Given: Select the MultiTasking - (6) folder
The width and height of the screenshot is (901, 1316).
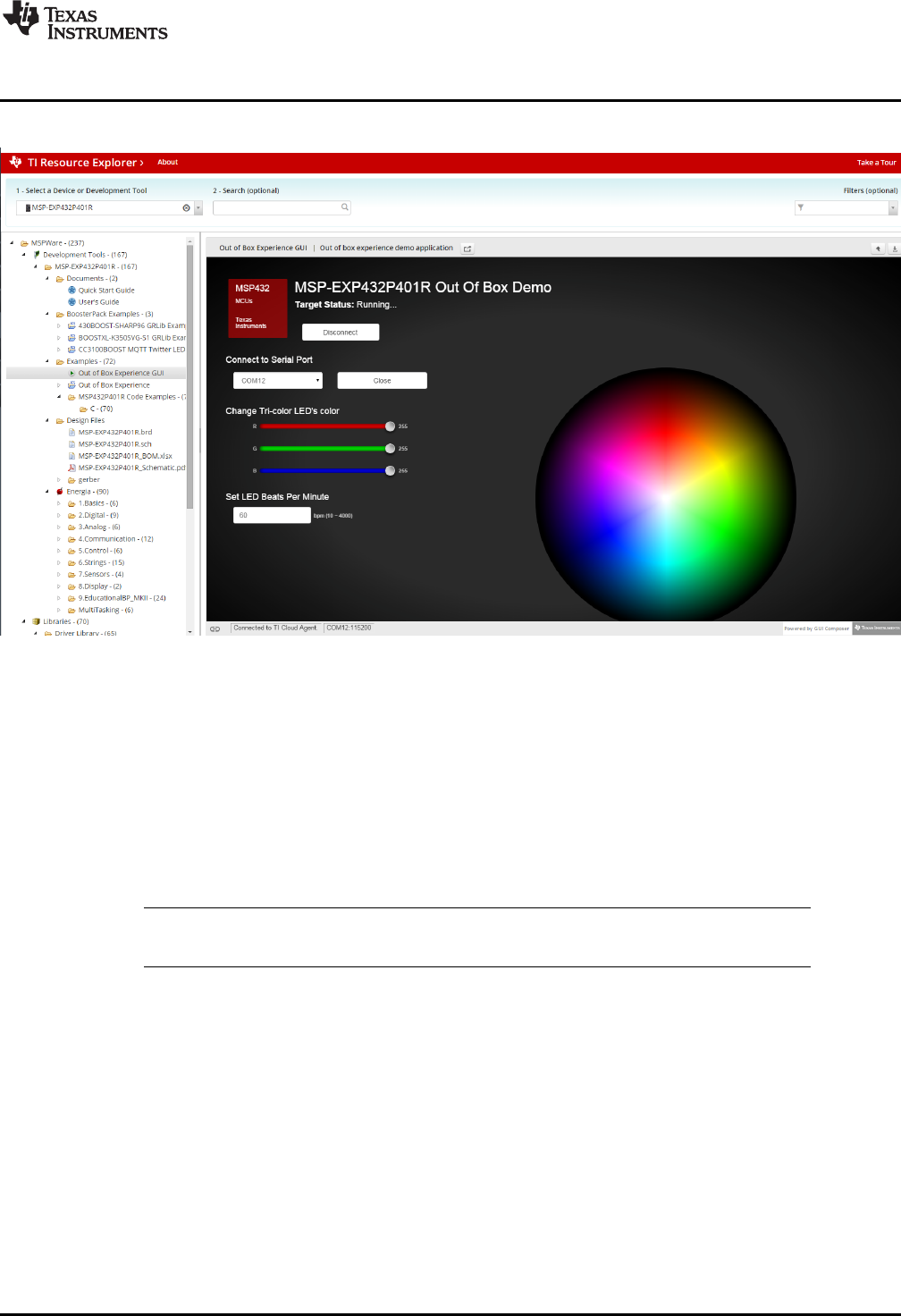Looking at the screenshot, I should pyautogui.click(x=105, y=610).
